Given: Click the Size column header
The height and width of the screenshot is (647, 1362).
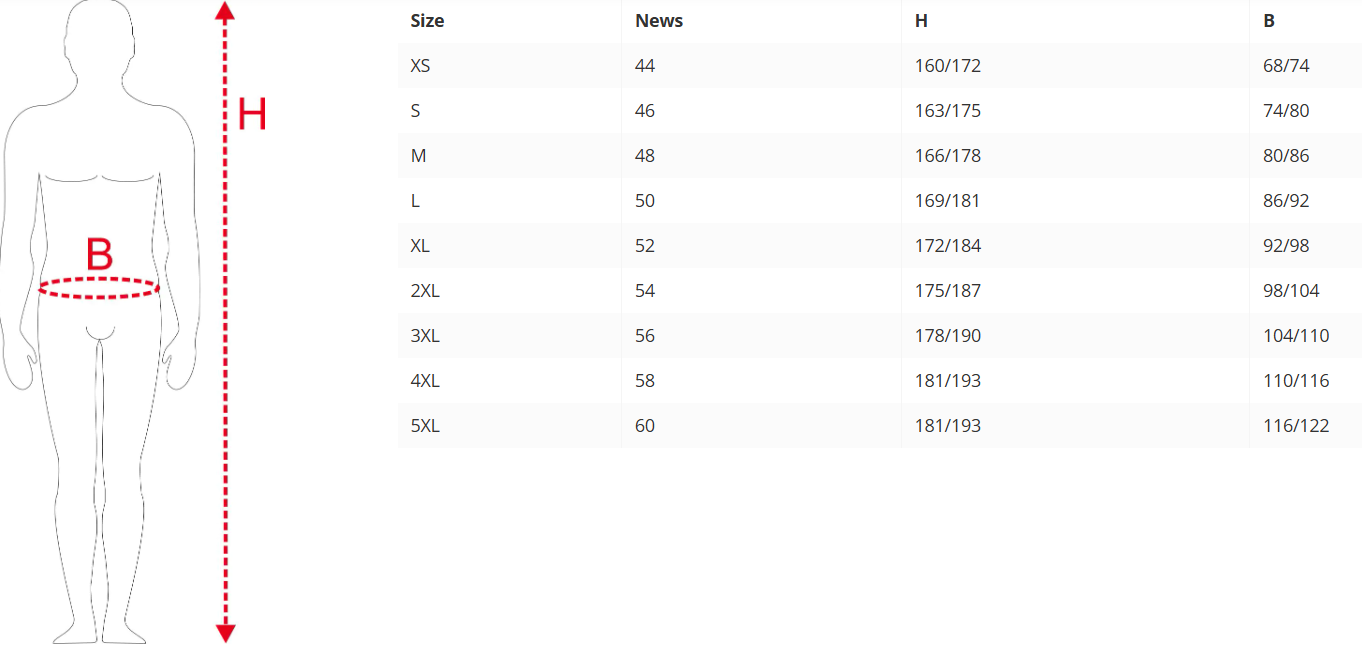Looking at the screenshot, I should click(x=427, y=21).
